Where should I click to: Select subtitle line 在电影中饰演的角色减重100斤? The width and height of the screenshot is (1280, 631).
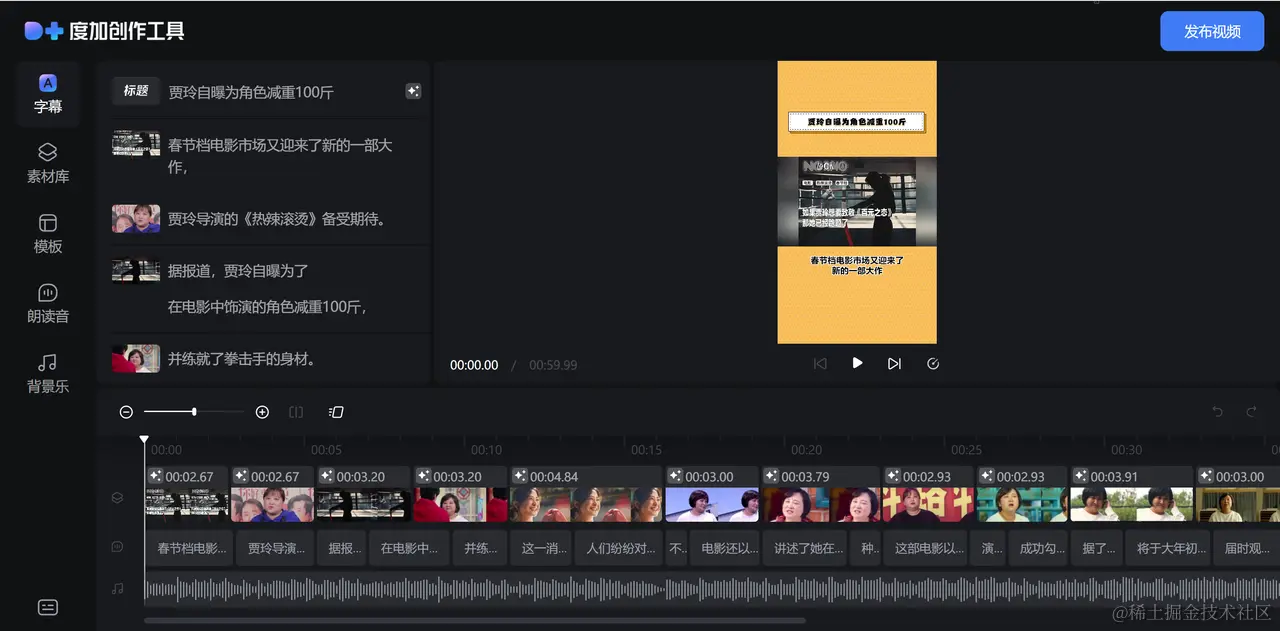[x=267, y=307]
